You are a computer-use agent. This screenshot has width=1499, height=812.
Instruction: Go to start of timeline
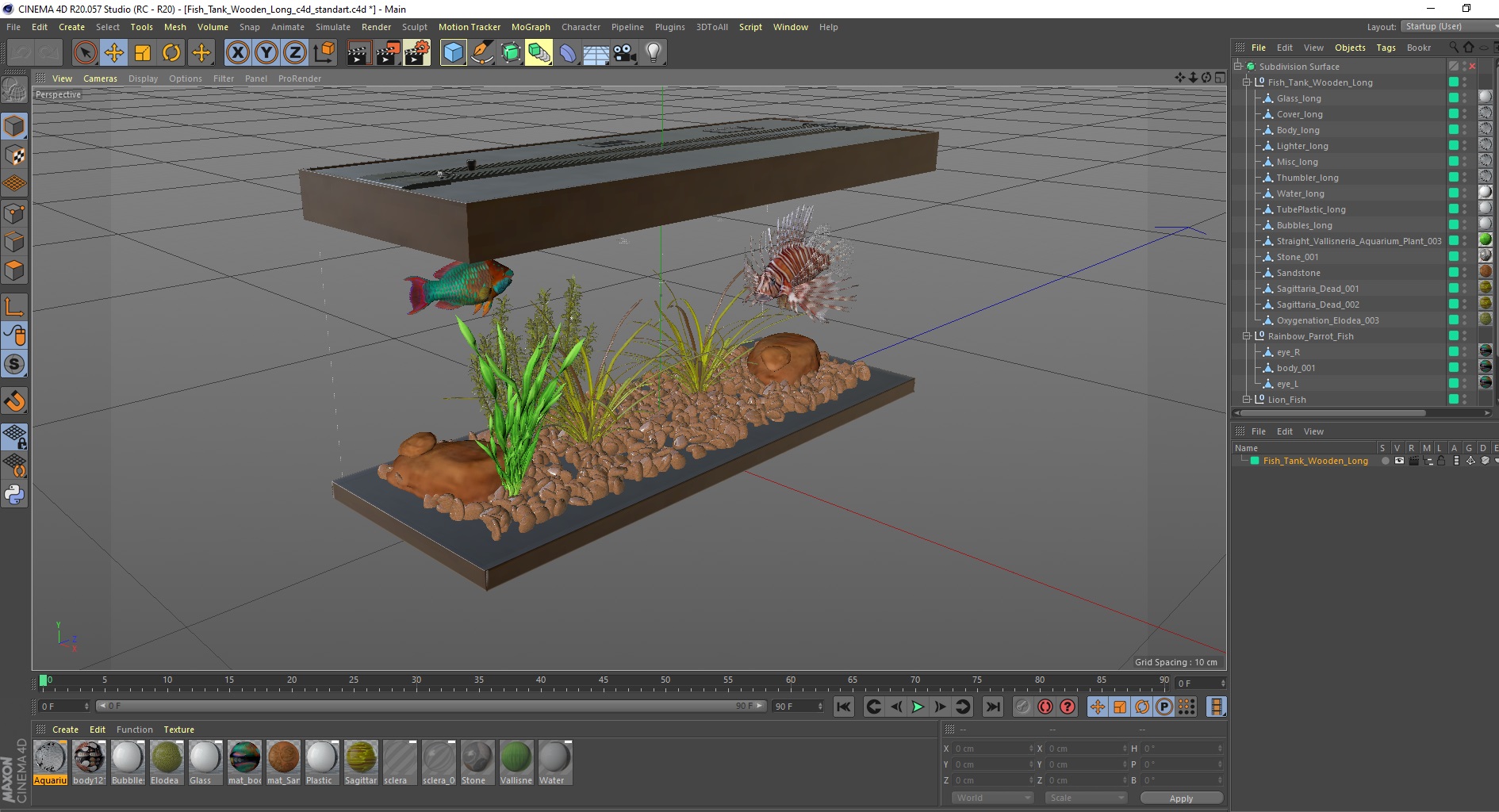click(x=844, y=707)
